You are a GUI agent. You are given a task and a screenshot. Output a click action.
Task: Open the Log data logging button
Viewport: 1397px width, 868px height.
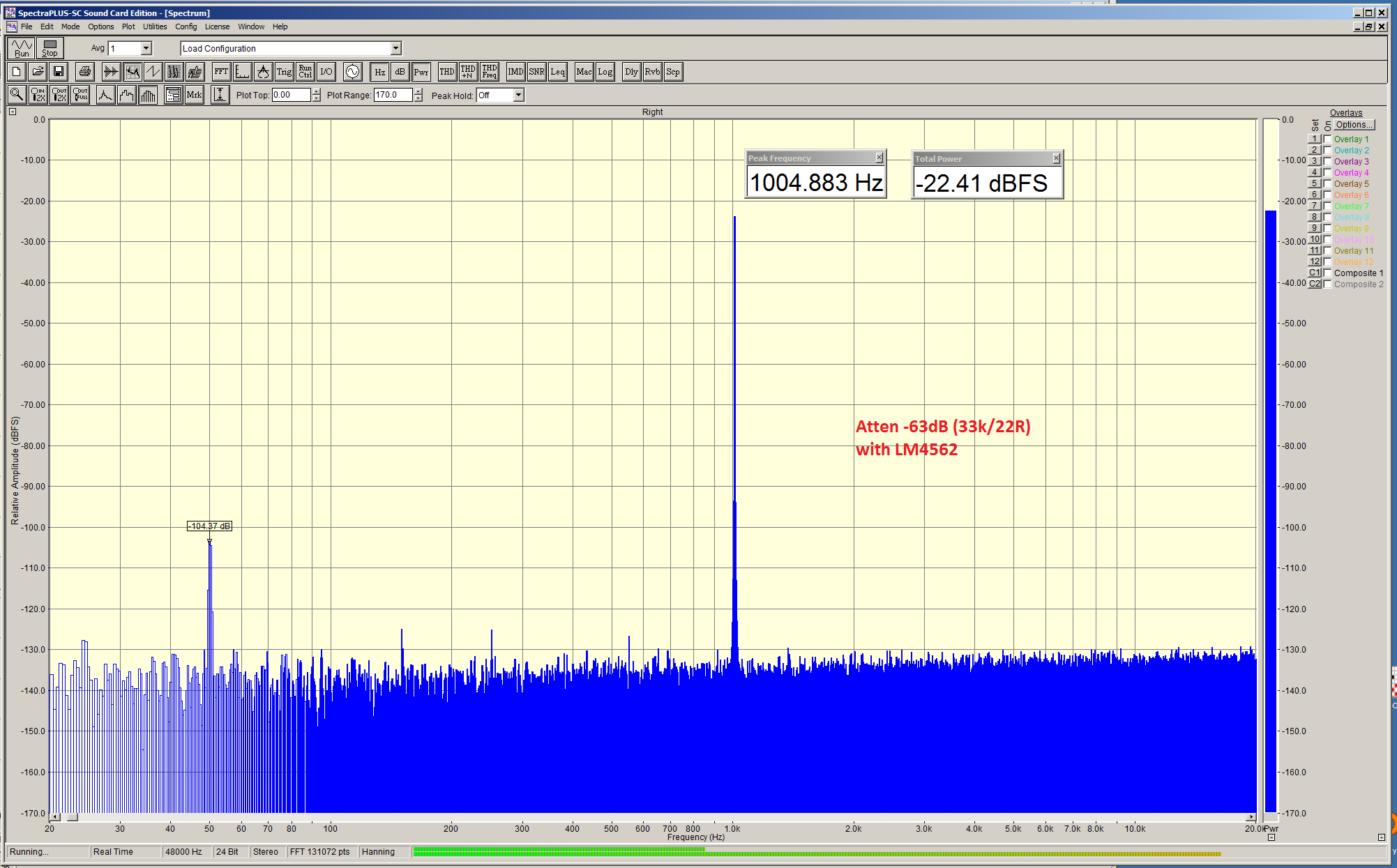[x=605, y=72]
